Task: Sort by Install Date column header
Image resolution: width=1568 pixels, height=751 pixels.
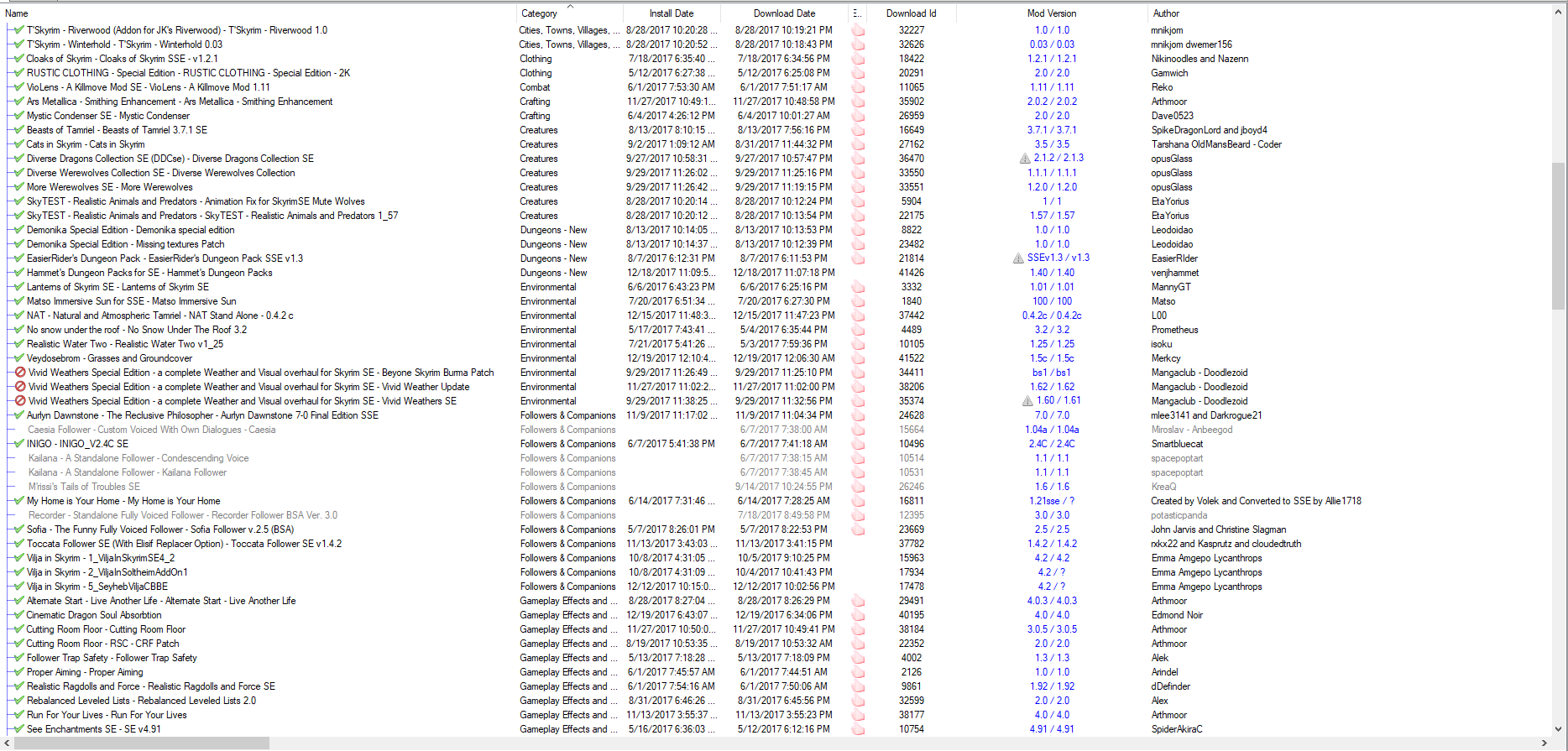Action: (x=672, y=13)
